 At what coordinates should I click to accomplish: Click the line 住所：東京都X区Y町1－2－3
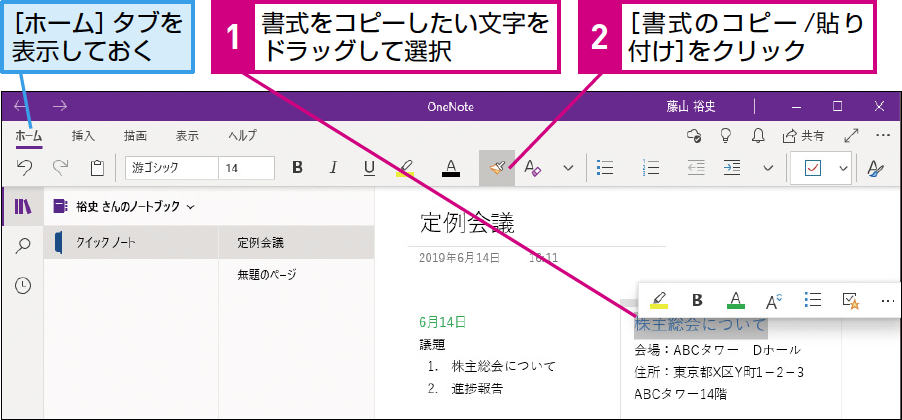719,372
